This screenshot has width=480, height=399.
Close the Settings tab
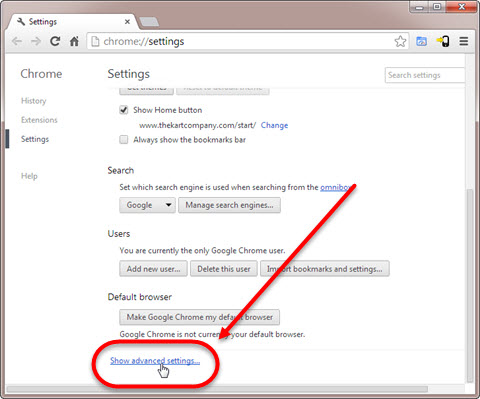127,22
